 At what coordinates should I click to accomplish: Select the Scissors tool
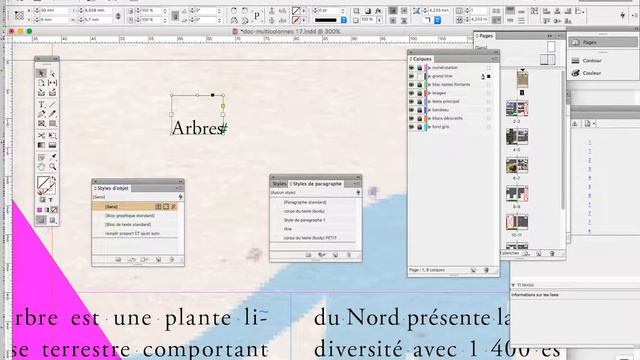pos(41,136)
